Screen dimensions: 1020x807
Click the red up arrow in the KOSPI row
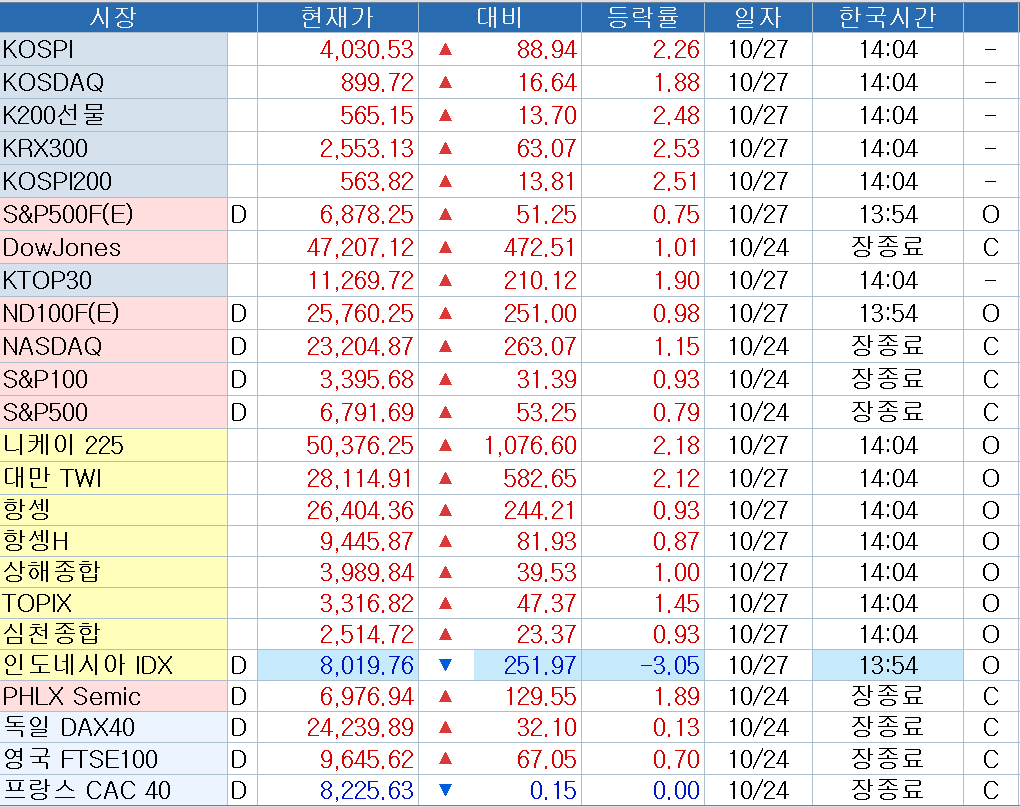point(446,49)
